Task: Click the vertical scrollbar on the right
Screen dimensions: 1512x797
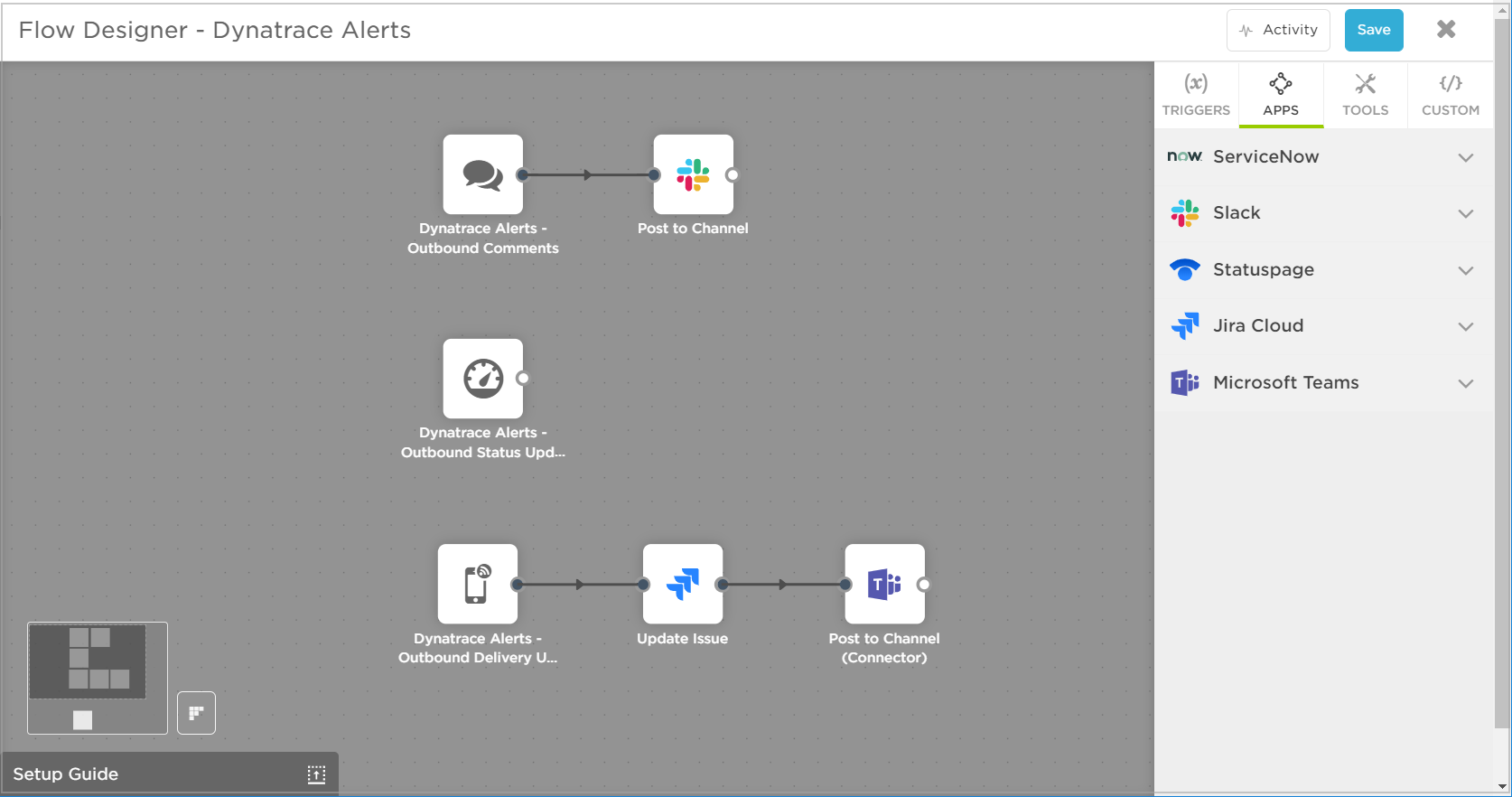Action: (x=1502, y=372)
